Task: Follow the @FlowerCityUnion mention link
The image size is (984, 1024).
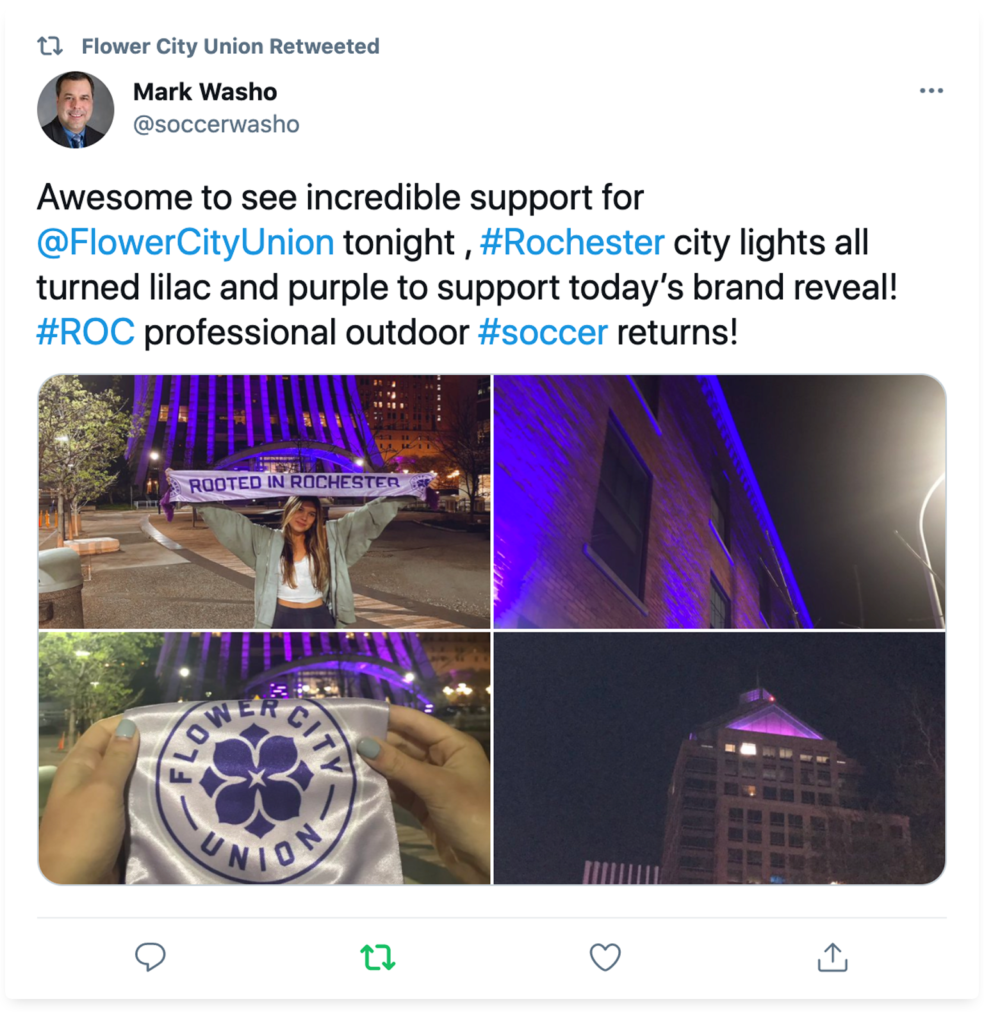Action: [185, 242]
